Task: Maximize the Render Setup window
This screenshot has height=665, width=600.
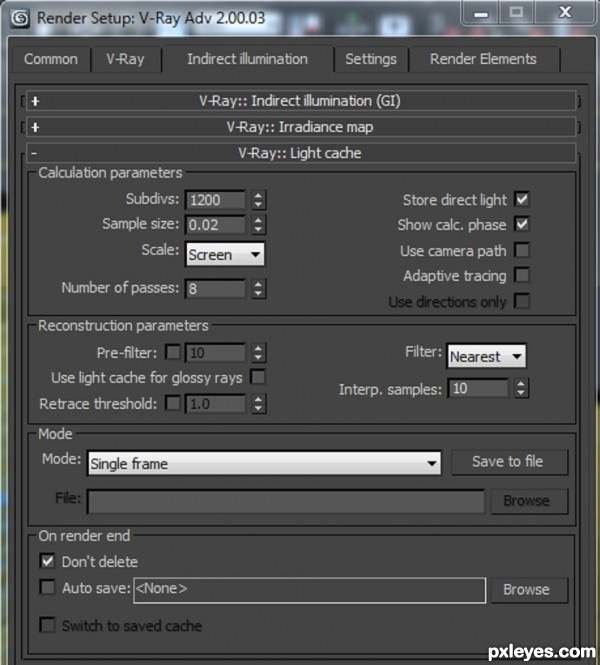Action: (516, 13)
